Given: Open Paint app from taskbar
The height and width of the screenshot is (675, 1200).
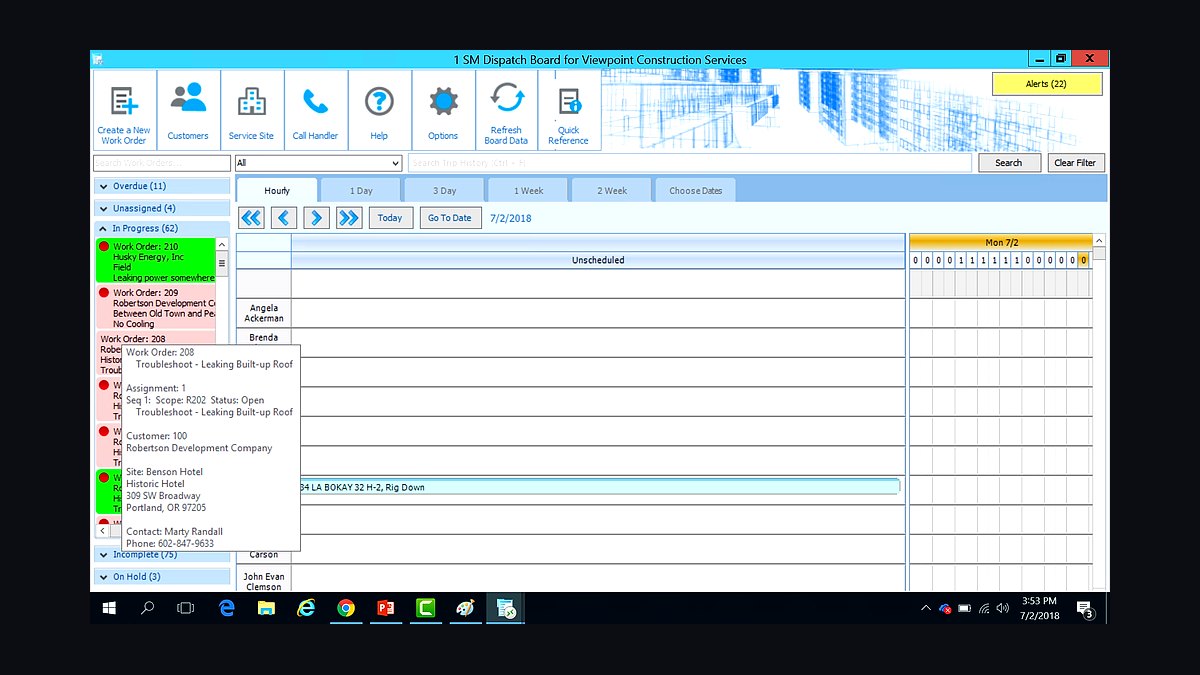Looking at the screenshot, I should (x=465, y=608).
